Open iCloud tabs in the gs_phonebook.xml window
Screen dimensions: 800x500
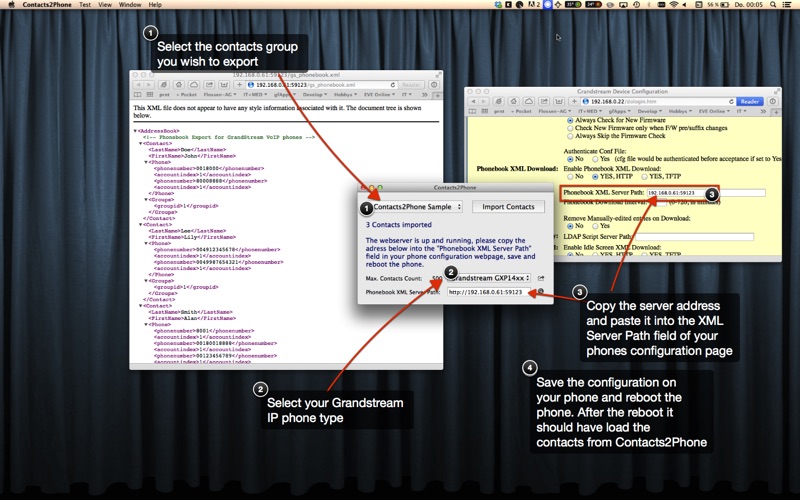[194, 85]
